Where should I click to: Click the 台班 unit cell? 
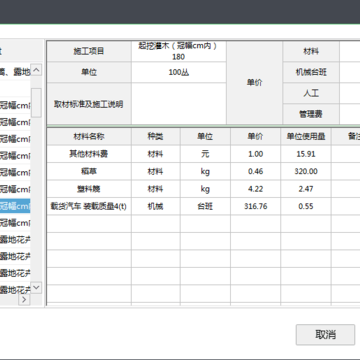tap(205, 206)
